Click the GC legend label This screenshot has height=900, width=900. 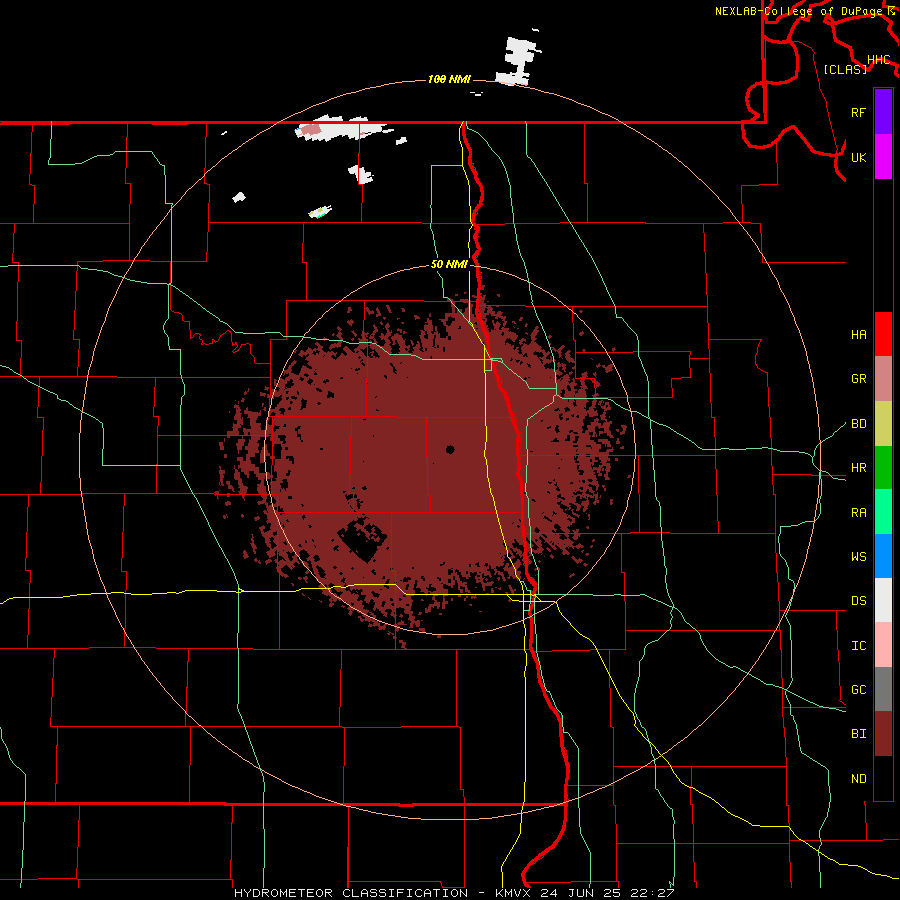coord(858,690)
